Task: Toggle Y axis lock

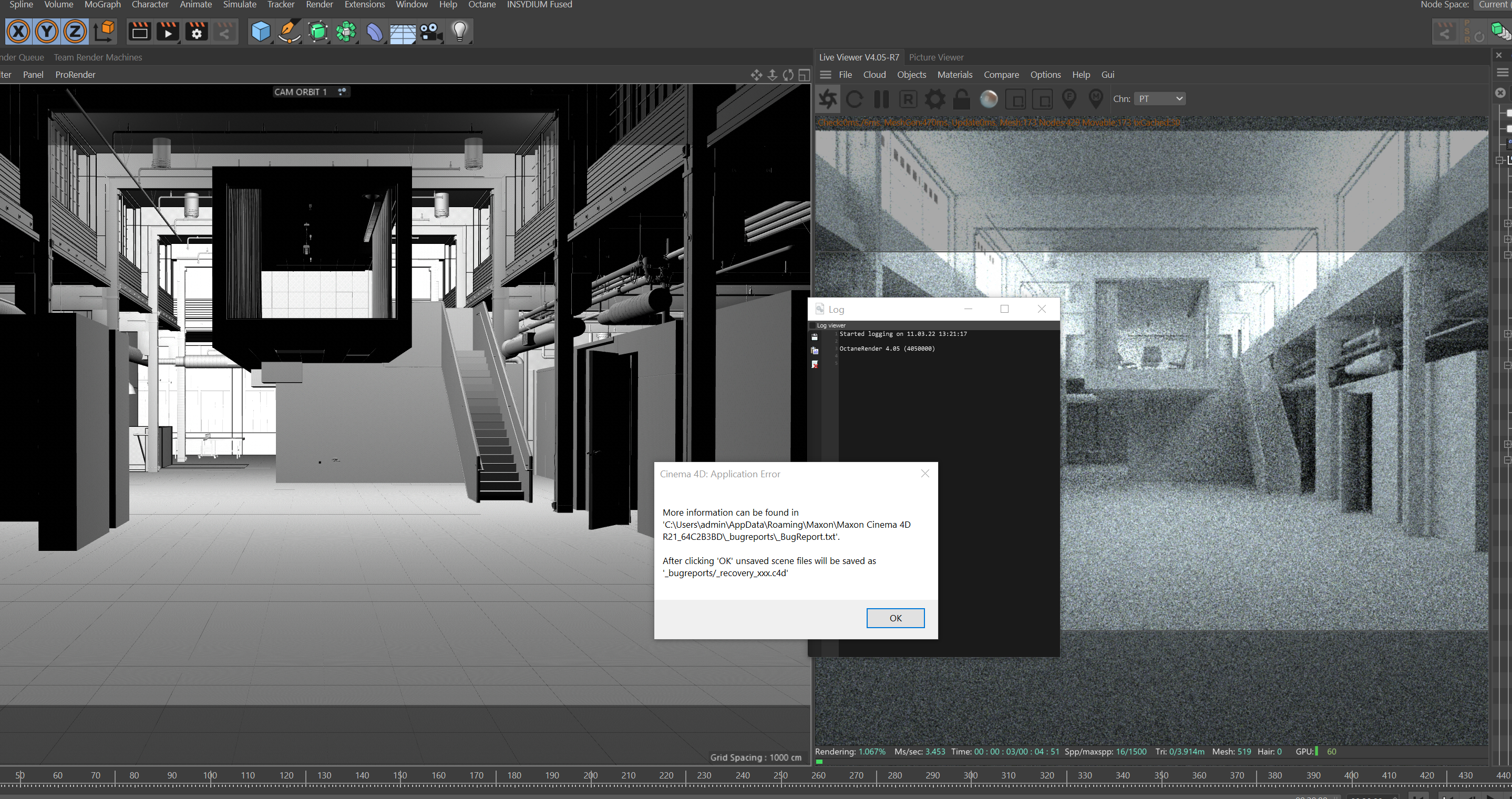Action: [47, 32]
